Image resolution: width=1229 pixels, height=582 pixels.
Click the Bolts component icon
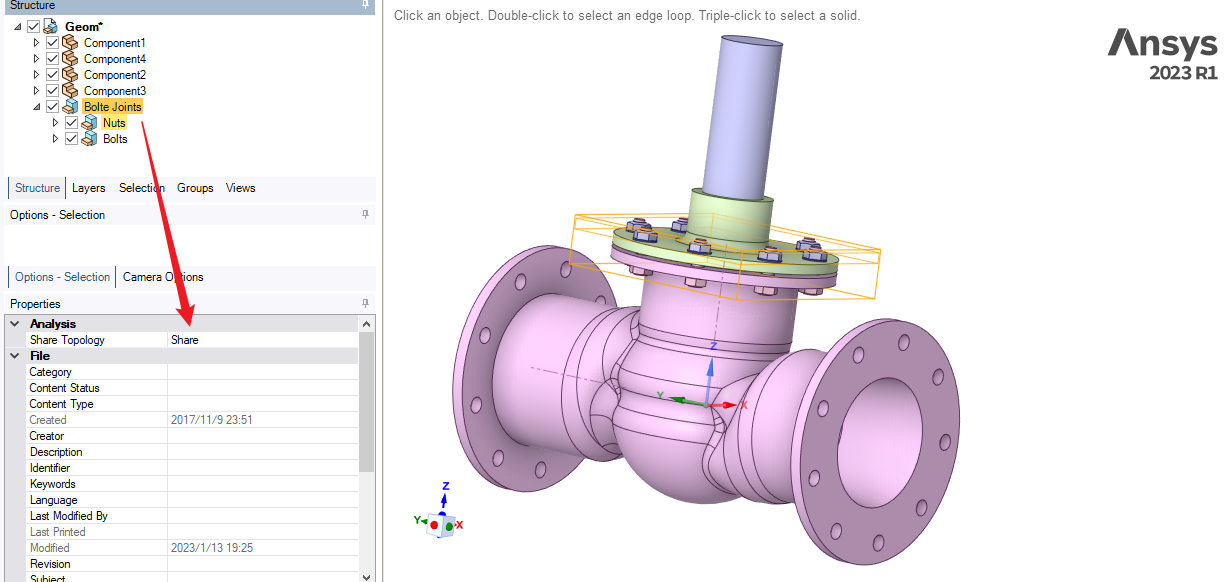[x=89, y=139]
